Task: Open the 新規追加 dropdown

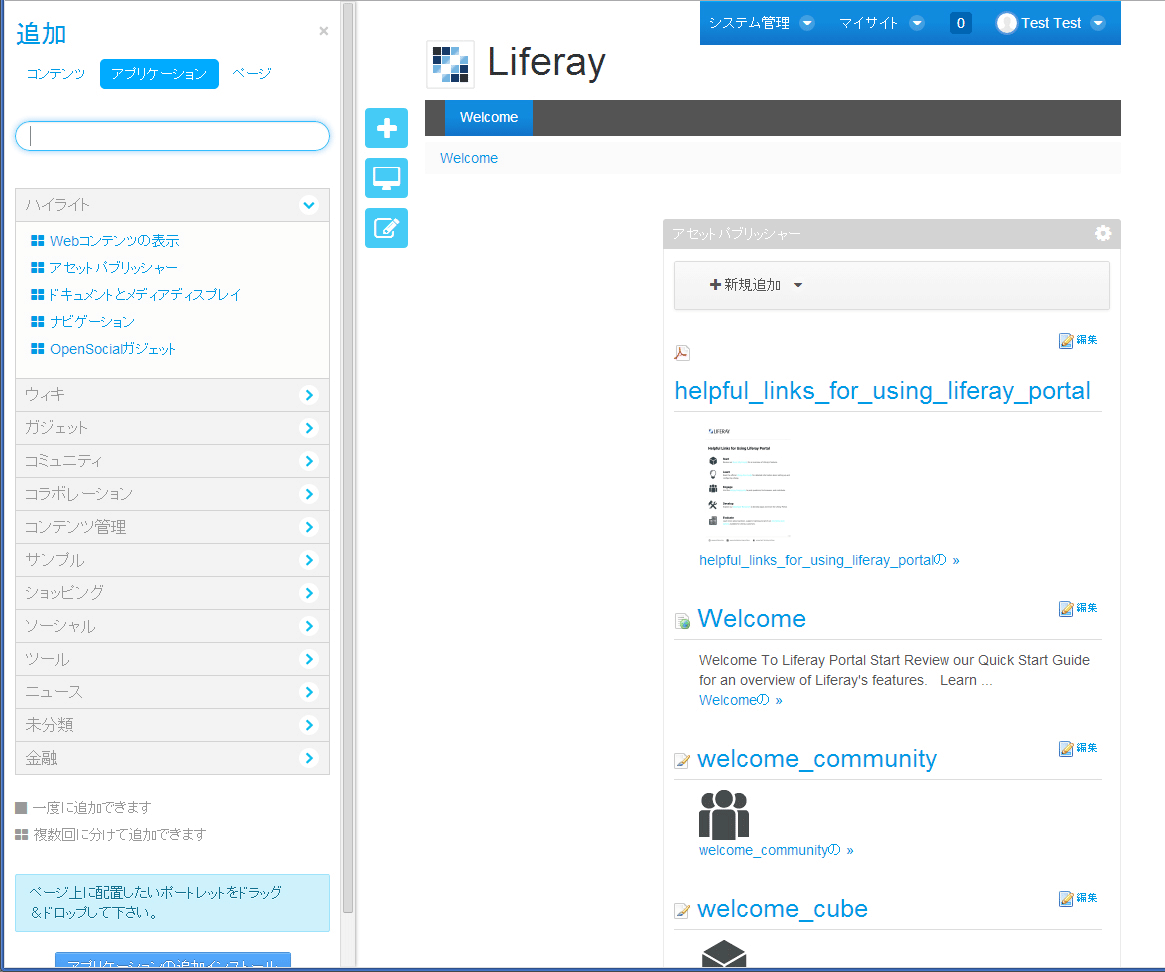Action: (756, 285)
